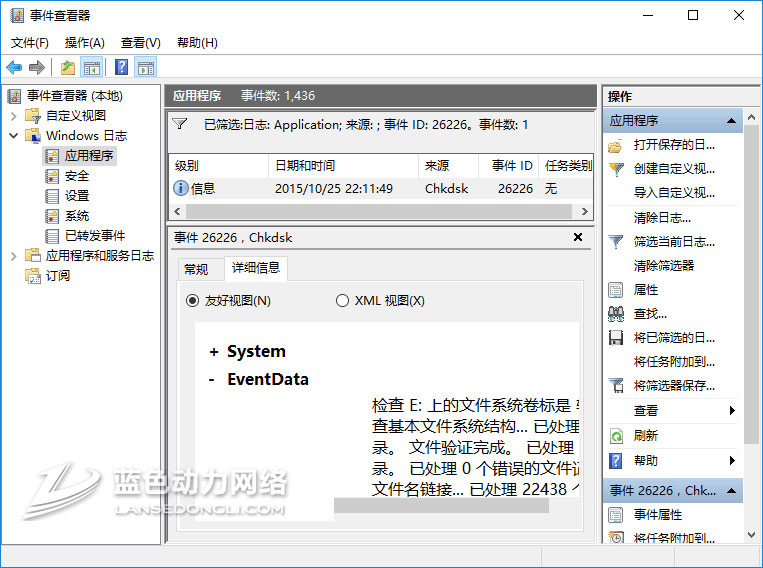763x568 pixels.
Task: Click 清除筛选器 action link
Action: pyautogui.click(x=663, y=265)
